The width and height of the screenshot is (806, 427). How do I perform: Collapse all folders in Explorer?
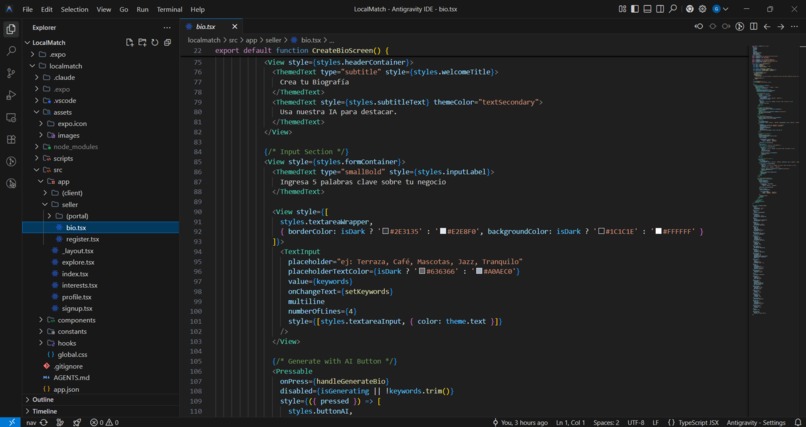click(x=168, y=43)
